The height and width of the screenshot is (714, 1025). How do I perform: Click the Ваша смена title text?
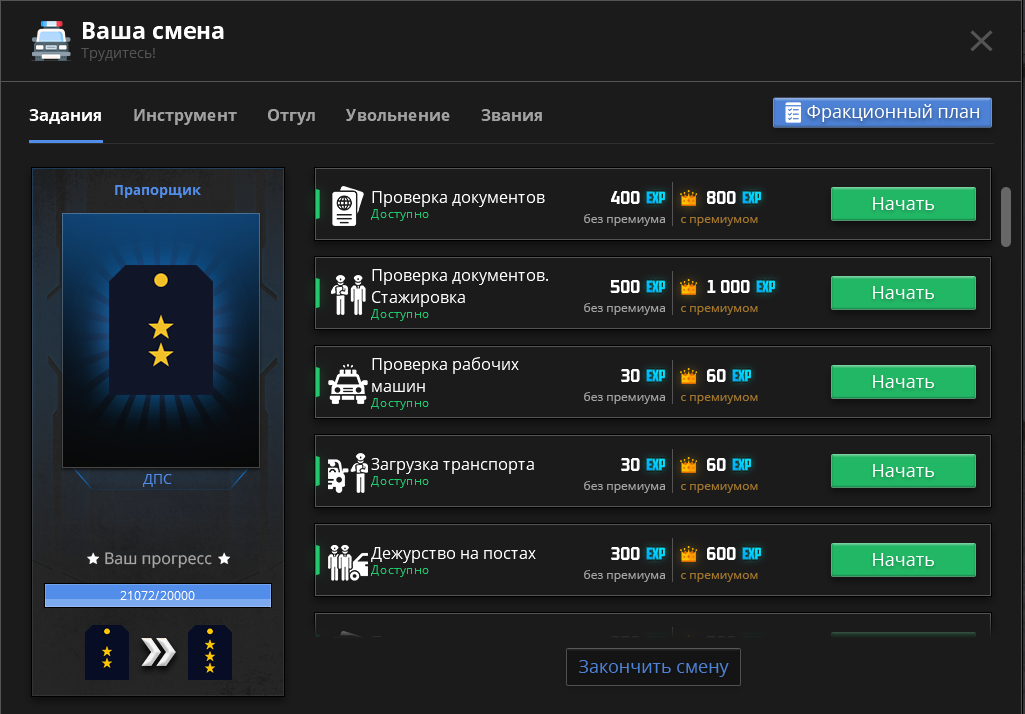click(x=152, y=31)
